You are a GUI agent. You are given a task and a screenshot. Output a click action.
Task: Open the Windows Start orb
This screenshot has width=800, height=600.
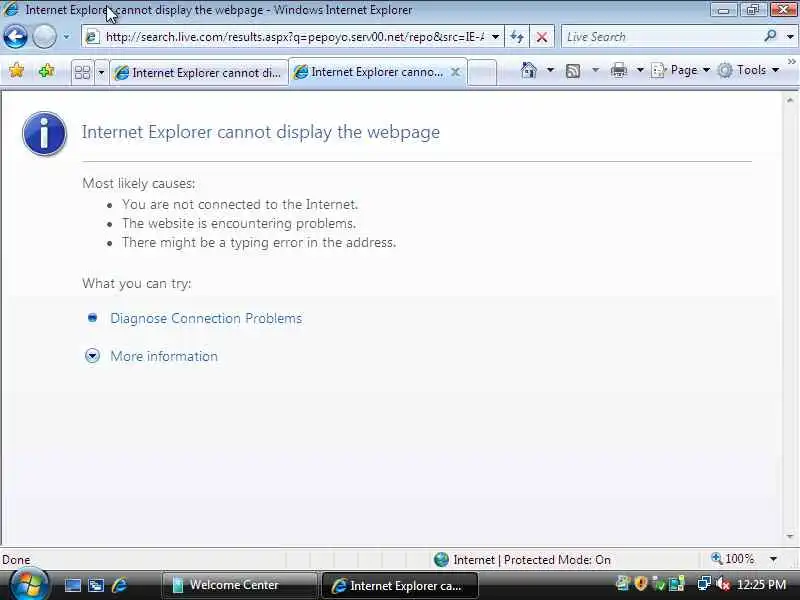(x=29, y=585)
